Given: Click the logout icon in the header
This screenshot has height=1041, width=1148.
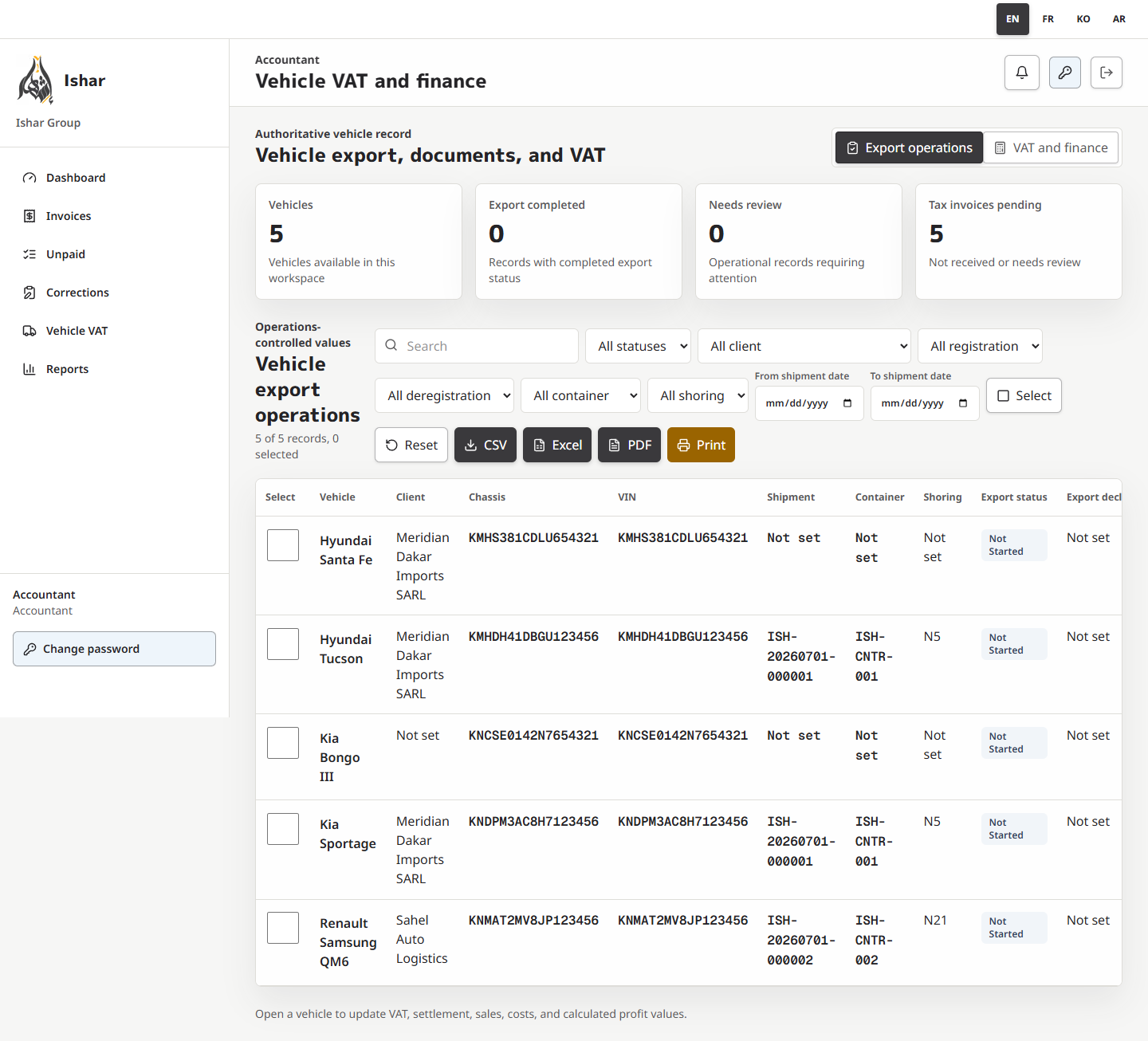Looking at the screenshot, I should [1107, 73].
